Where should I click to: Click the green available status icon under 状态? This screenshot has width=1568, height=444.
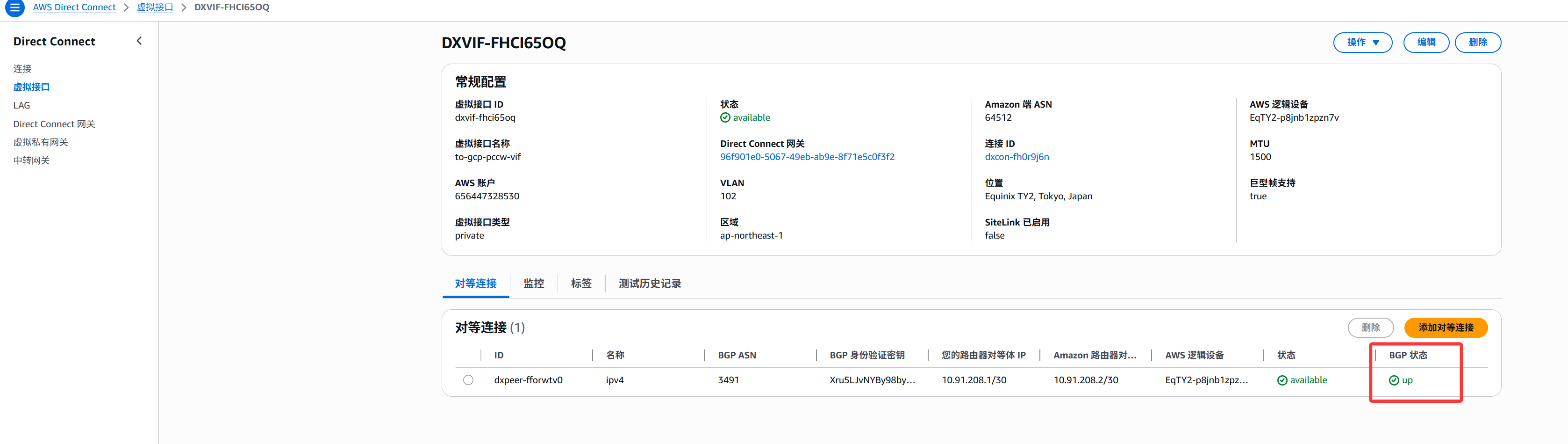point(725,117)
